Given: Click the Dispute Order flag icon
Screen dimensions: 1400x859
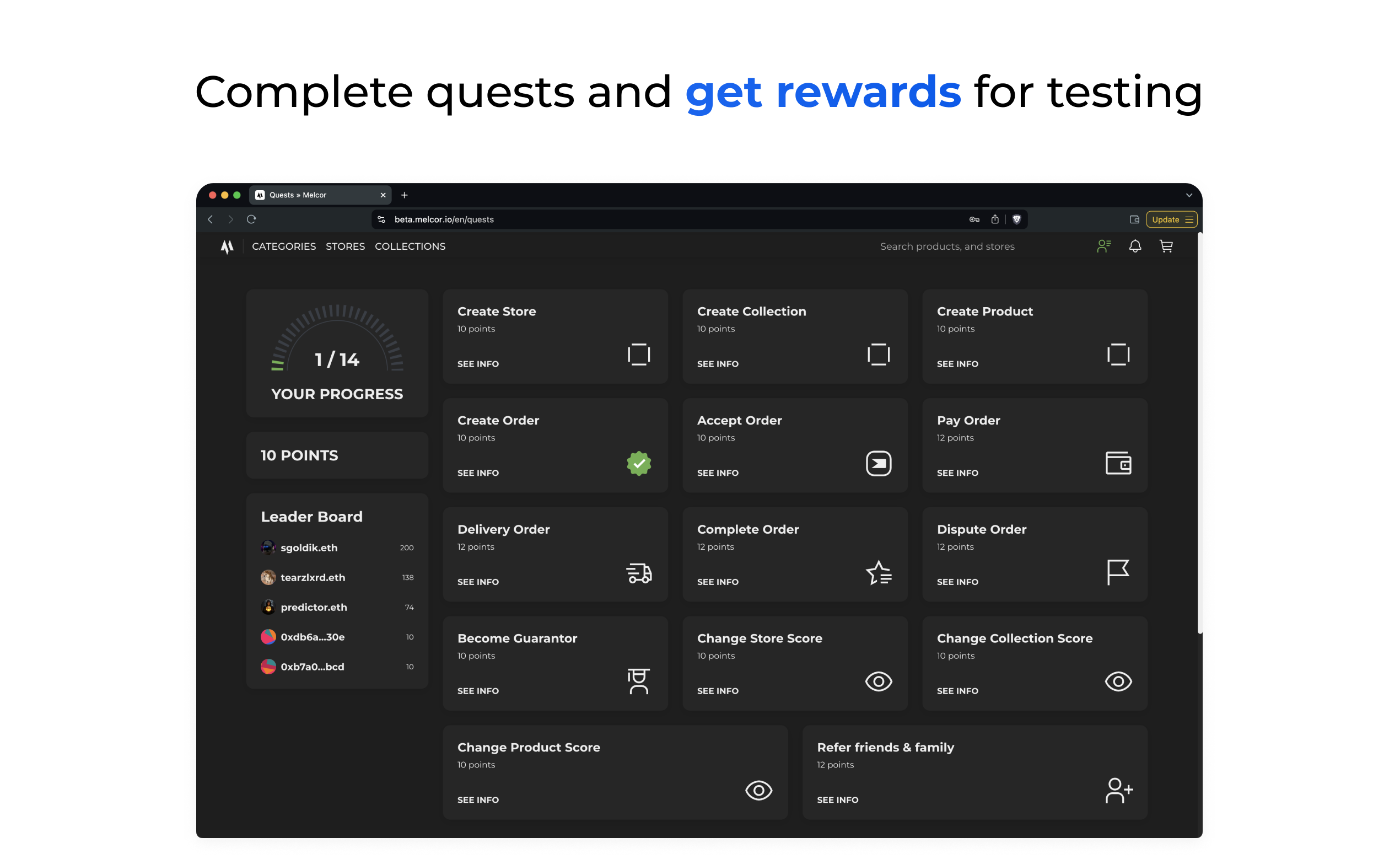Looking at the screenshot, I should 1118,572.
